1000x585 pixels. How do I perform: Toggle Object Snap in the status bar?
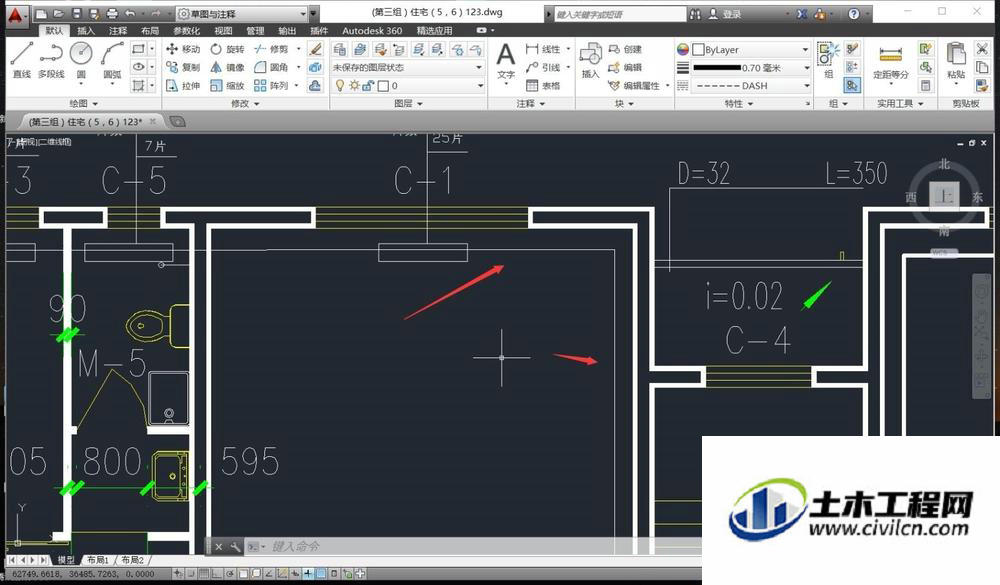click(242, 574)
